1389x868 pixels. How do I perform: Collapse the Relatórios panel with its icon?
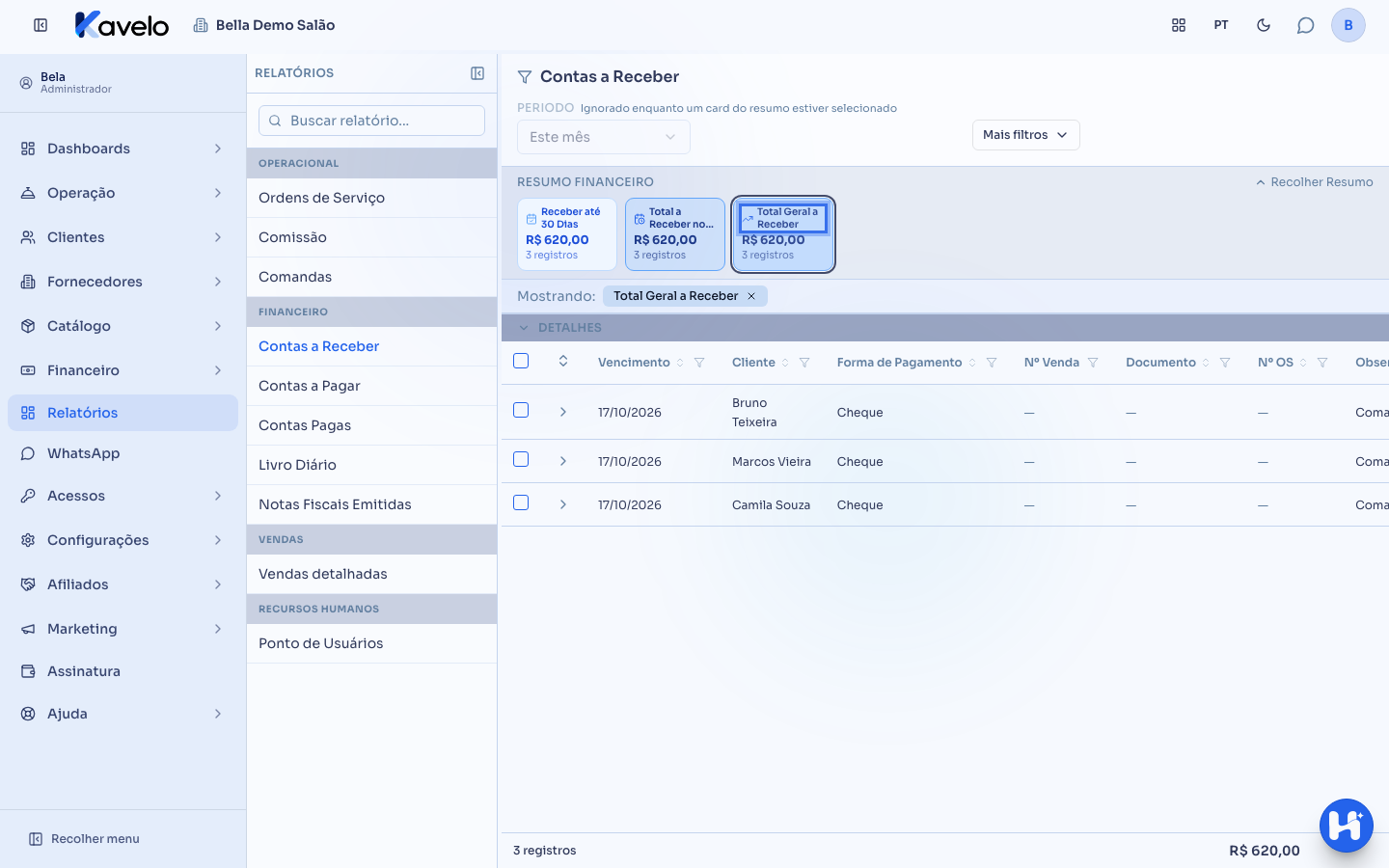[477, 73]
